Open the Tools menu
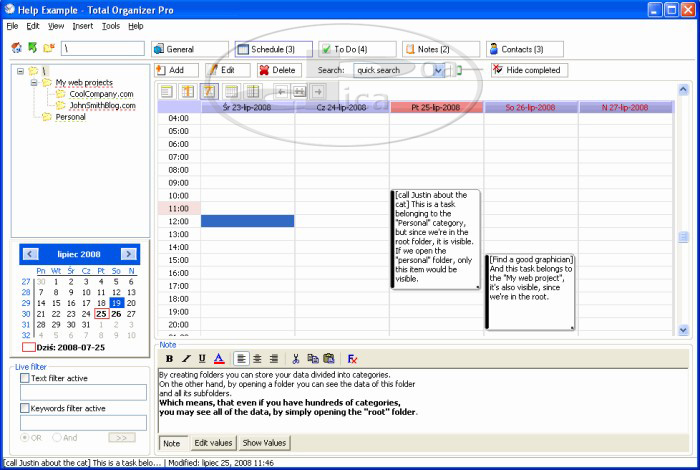The image size is (700, 470). click(x=110, y=25)
